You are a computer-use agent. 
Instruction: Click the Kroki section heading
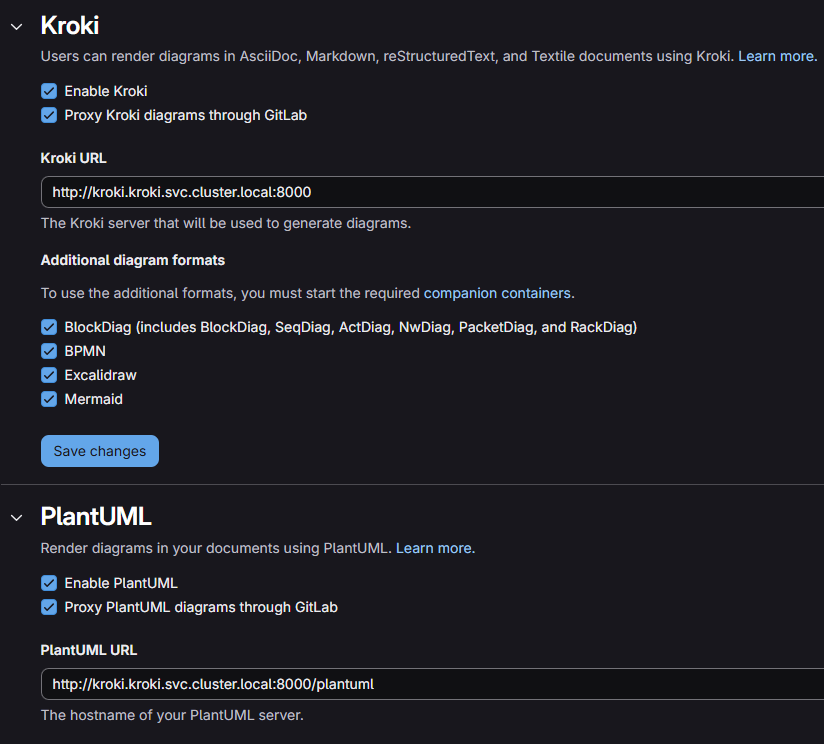coord(70,26)
